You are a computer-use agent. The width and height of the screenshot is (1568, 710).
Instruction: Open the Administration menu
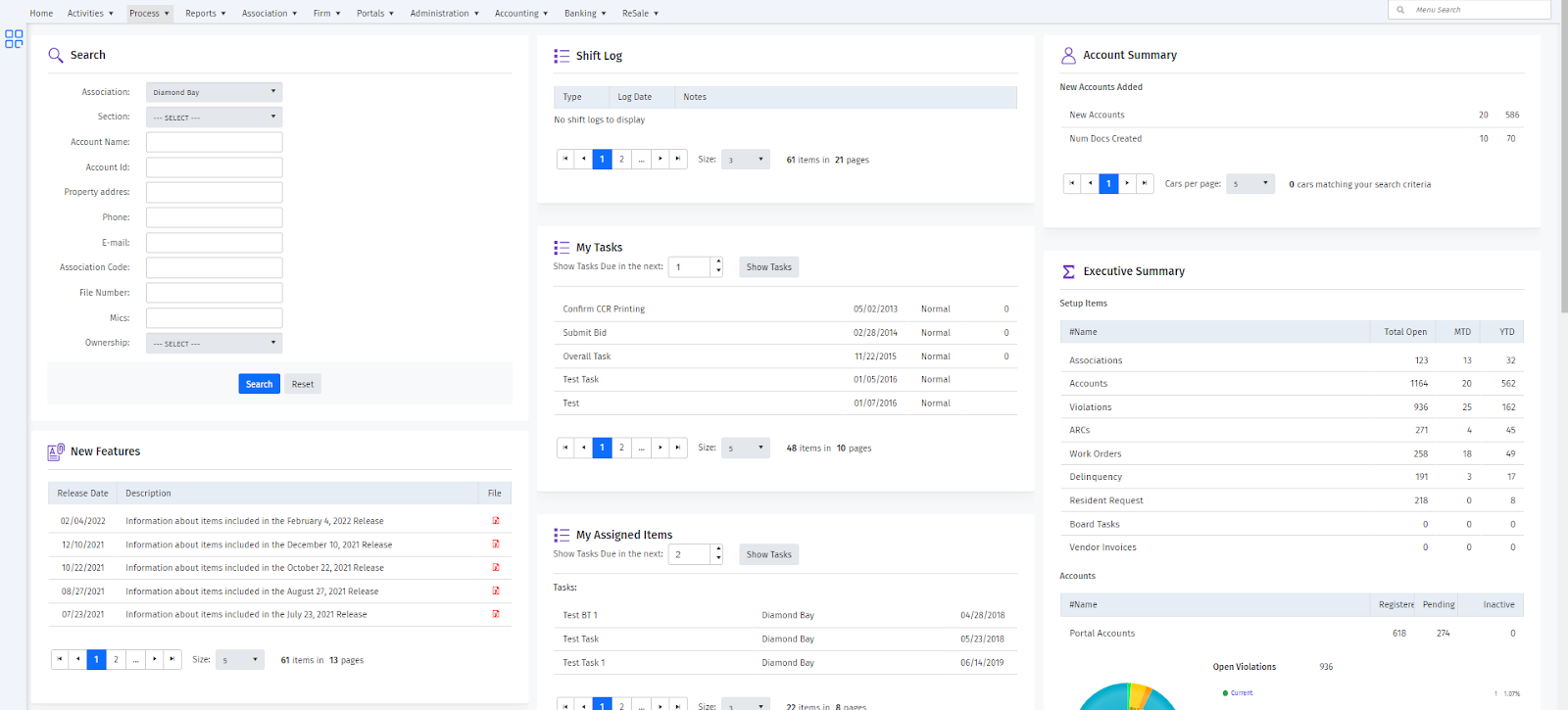445,13
